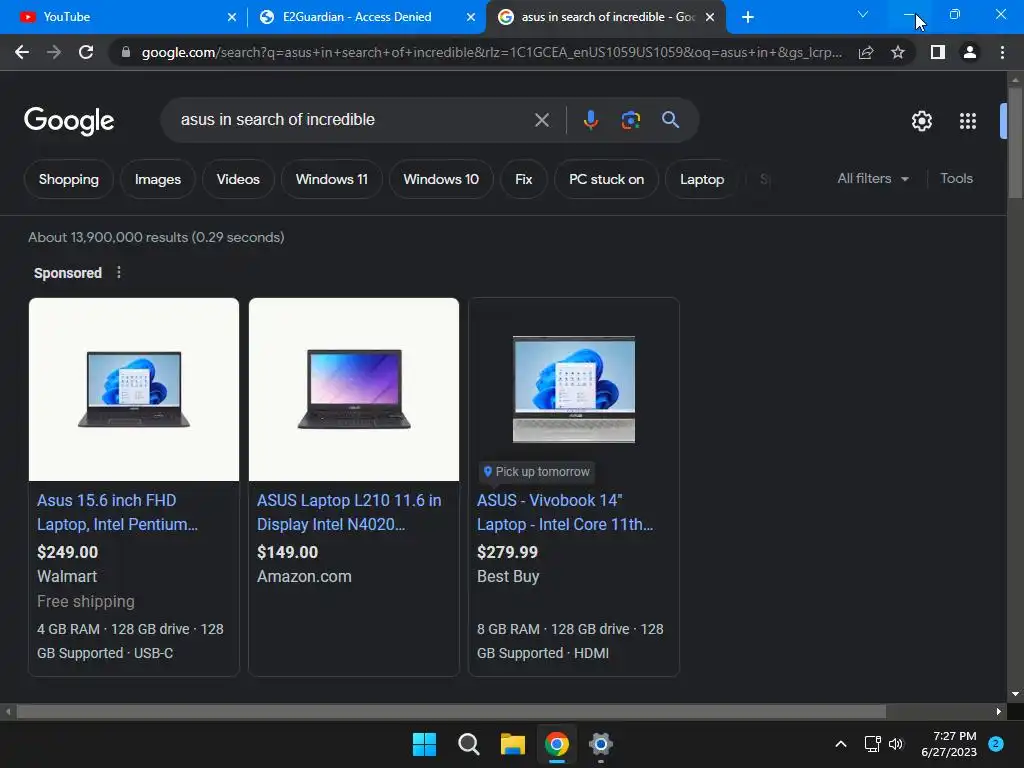Viewport: 1024px width, 768px height.
Task: Click Pick up tomorrow badge
Action: (x=536, y=472)
